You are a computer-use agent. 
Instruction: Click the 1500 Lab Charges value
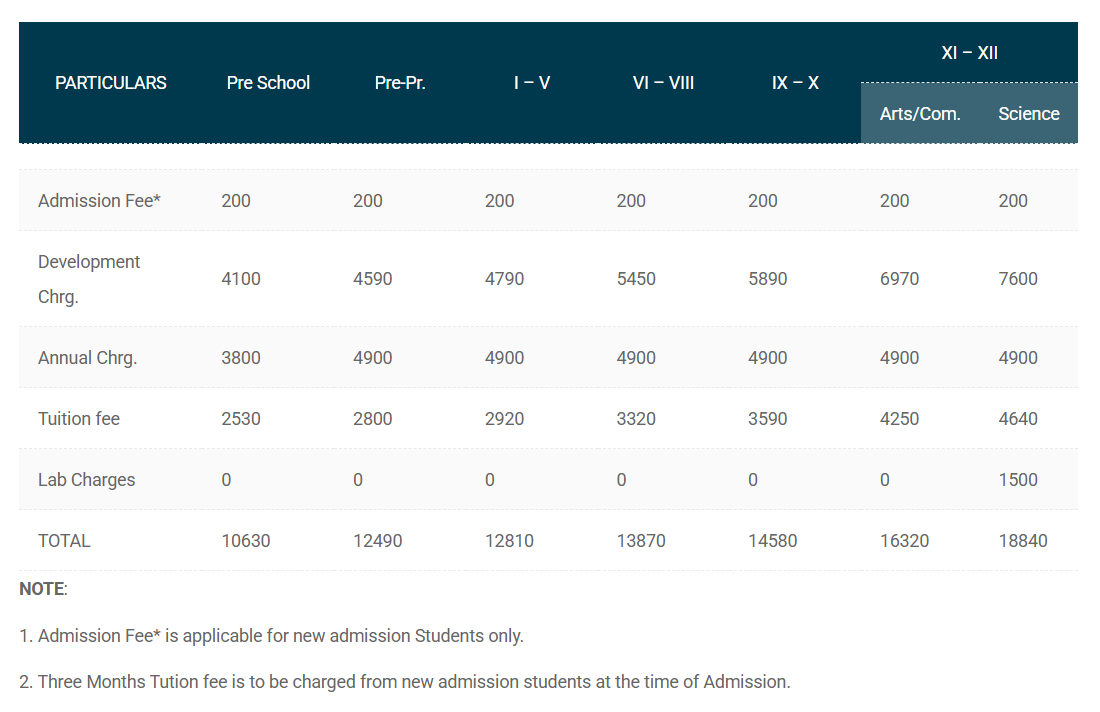point(1018,479)
